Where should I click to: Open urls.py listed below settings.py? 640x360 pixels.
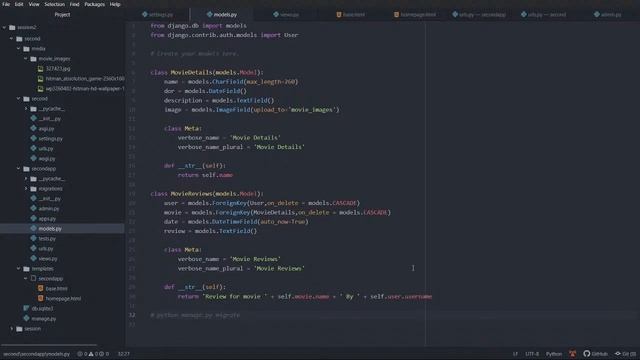pos(46,149)
